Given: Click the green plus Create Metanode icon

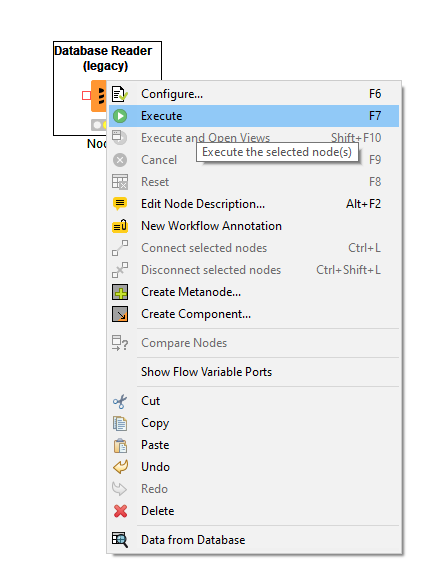Looking at the screenshot, I should pos(120,292).
